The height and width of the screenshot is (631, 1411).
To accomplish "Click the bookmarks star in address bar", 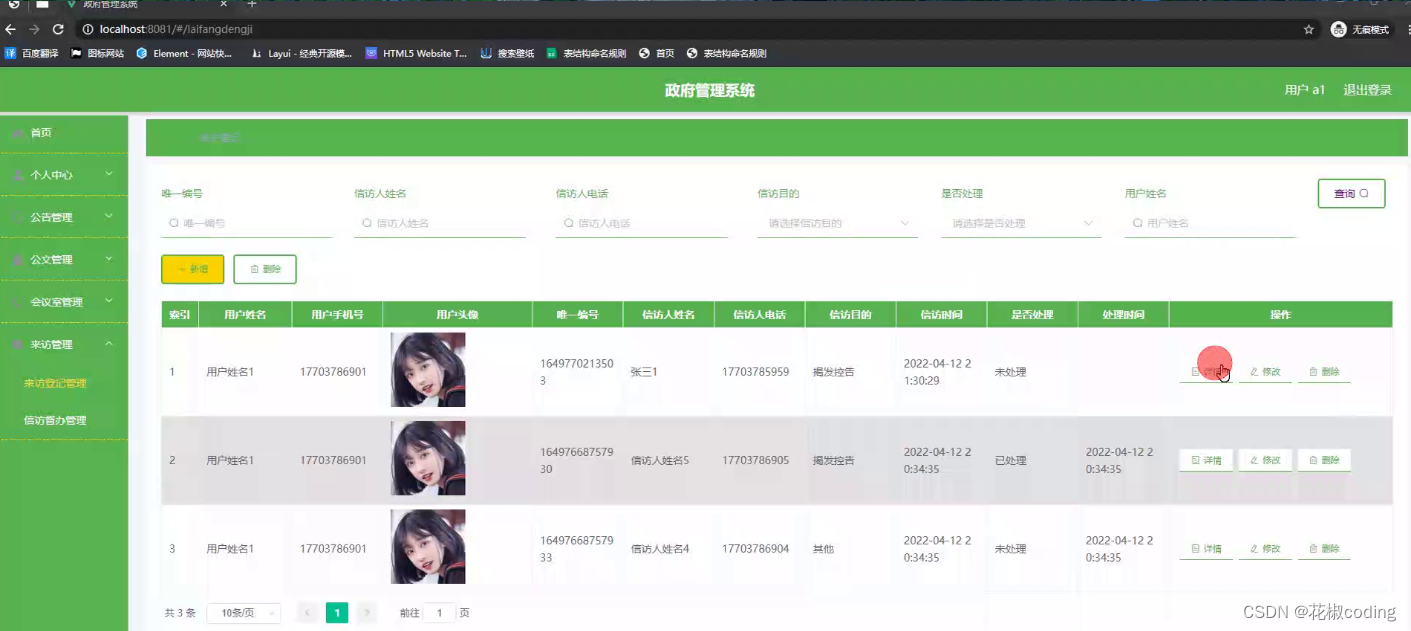I will 1308,29.
